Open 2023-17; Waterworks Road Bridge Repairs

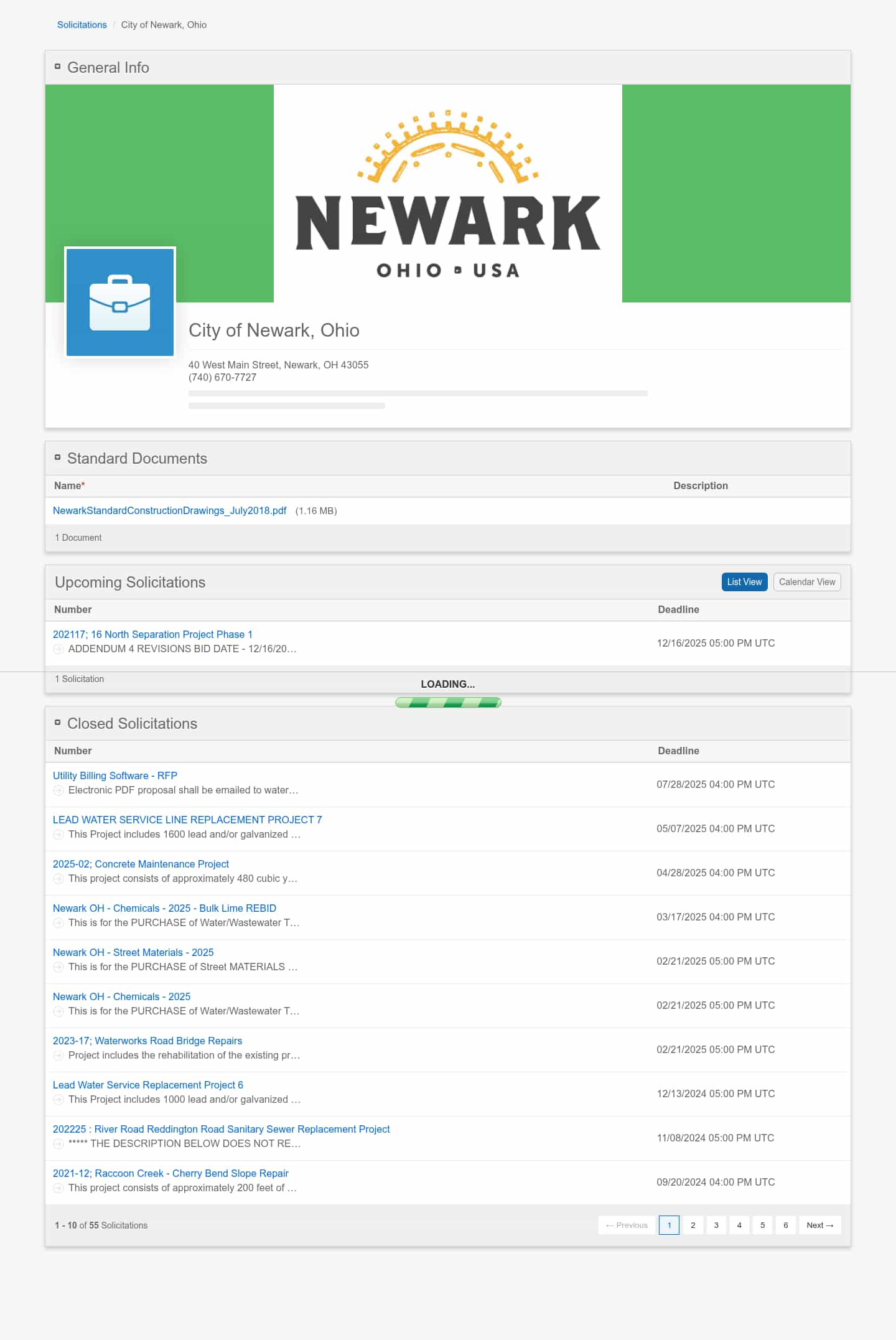click(147, 1041)
